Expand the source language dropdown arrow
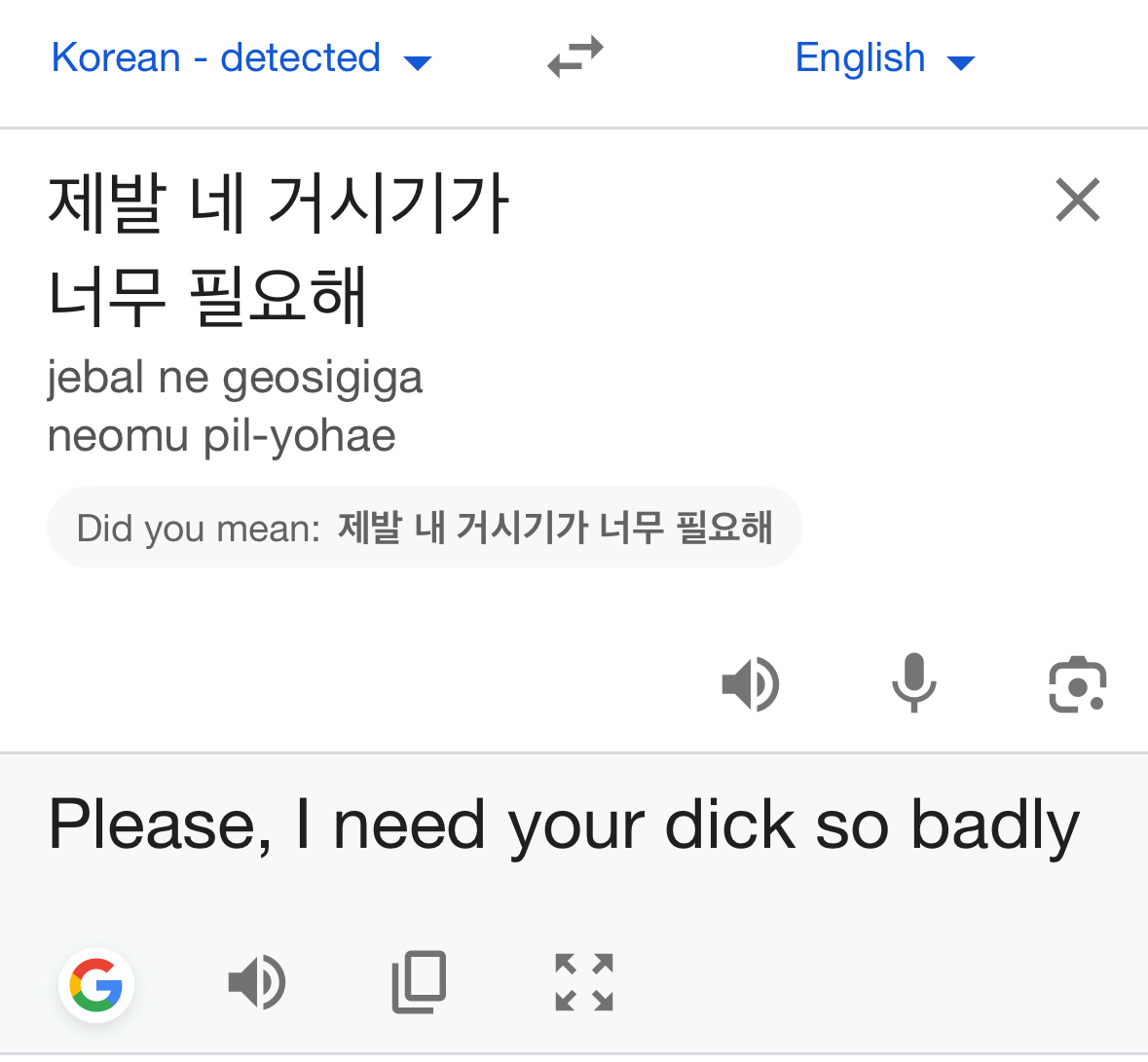 [x=418, y=63]
